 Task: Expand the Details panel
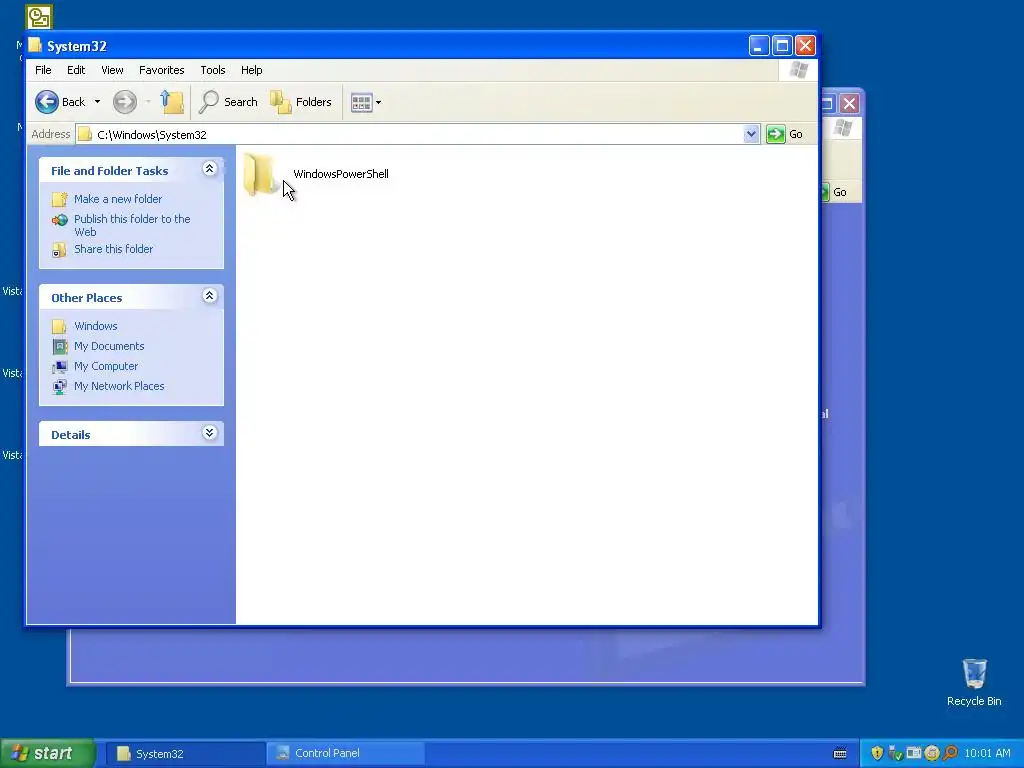(210, 433)
